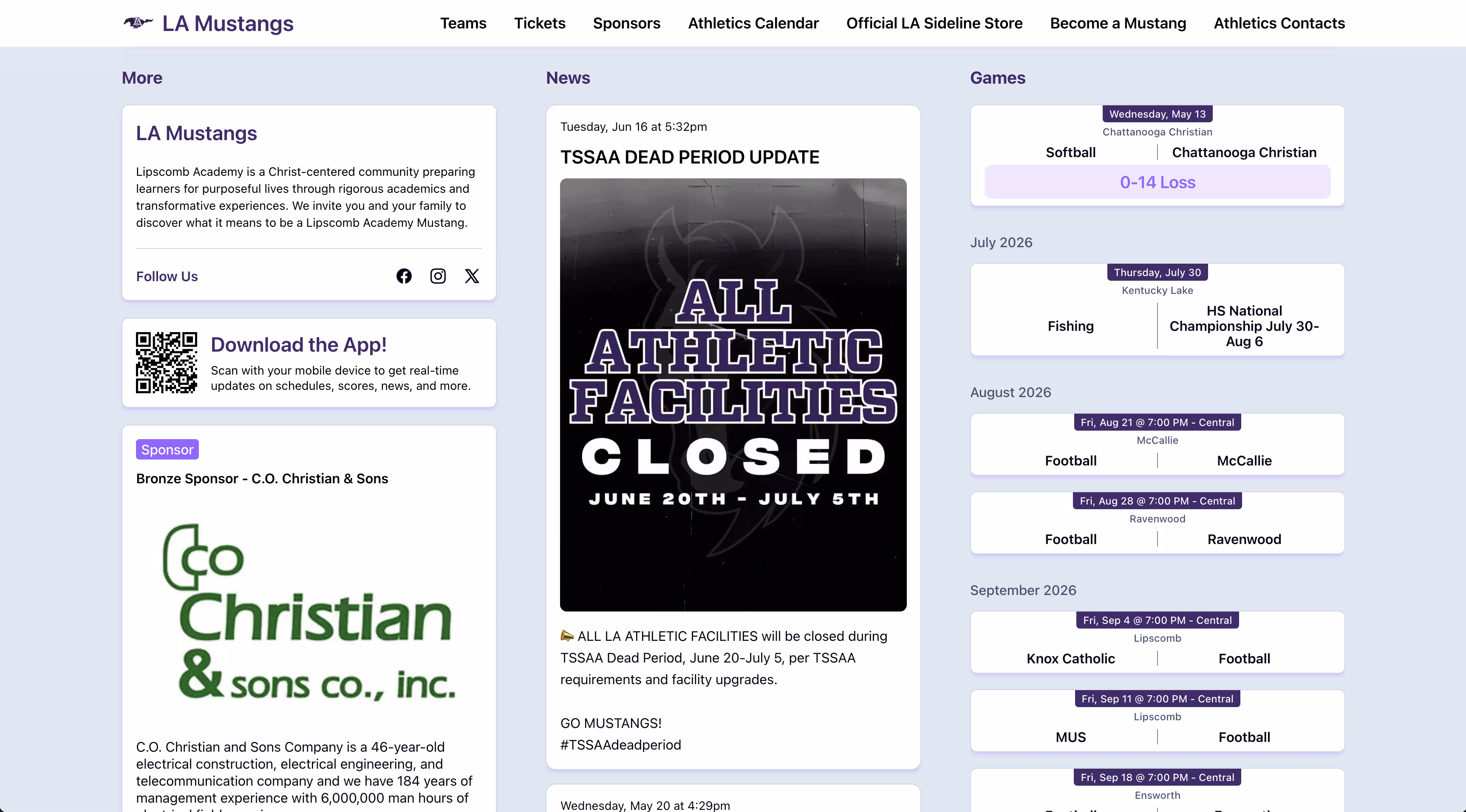This screenshot has height=812, width=1466.
Task: Click the Fri, Sep 4 @ 7:00 PM badge
Action: [1157, 620]
